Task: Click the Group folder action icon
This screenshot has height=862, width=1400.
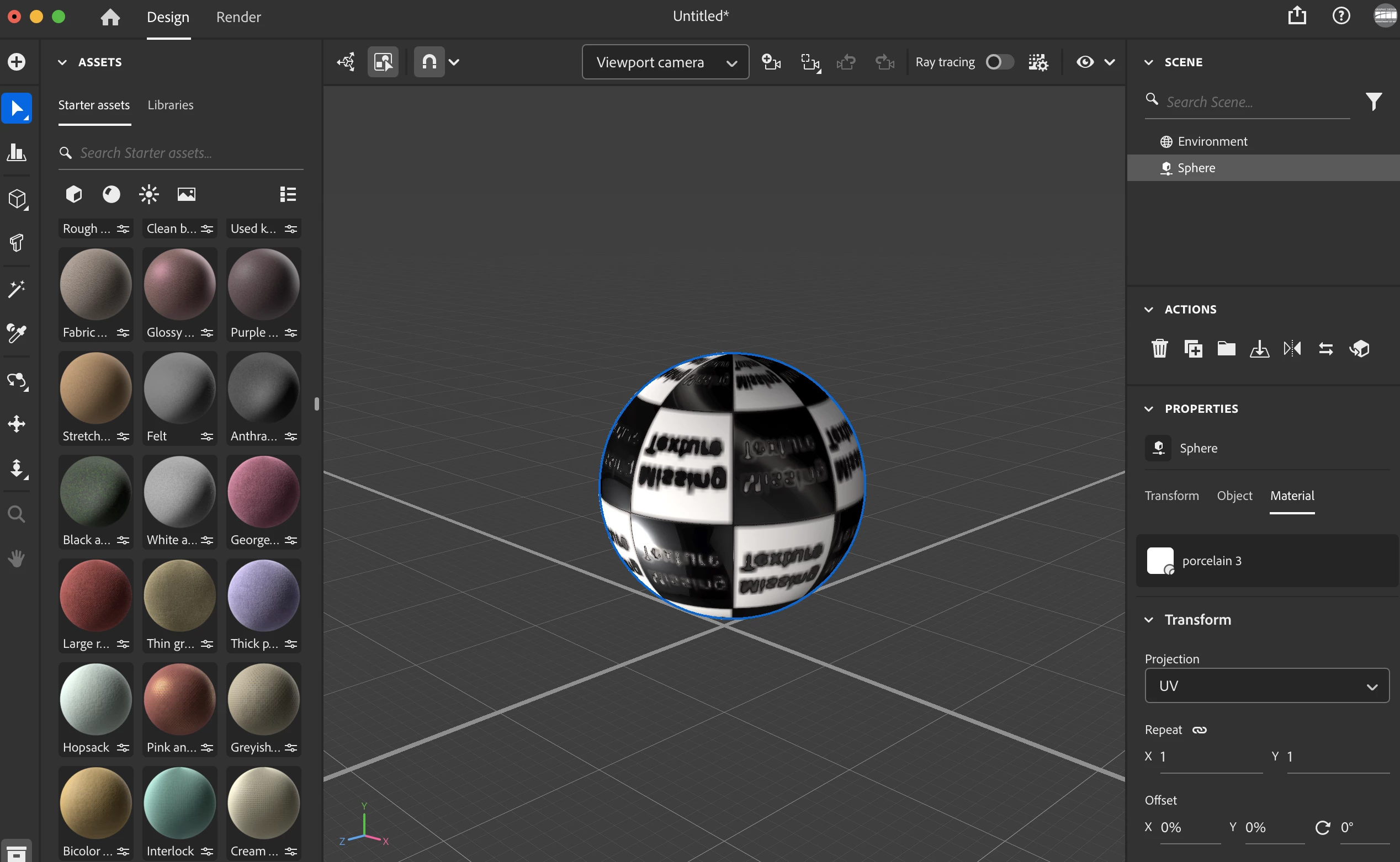Action: [x=1226, y=348]
